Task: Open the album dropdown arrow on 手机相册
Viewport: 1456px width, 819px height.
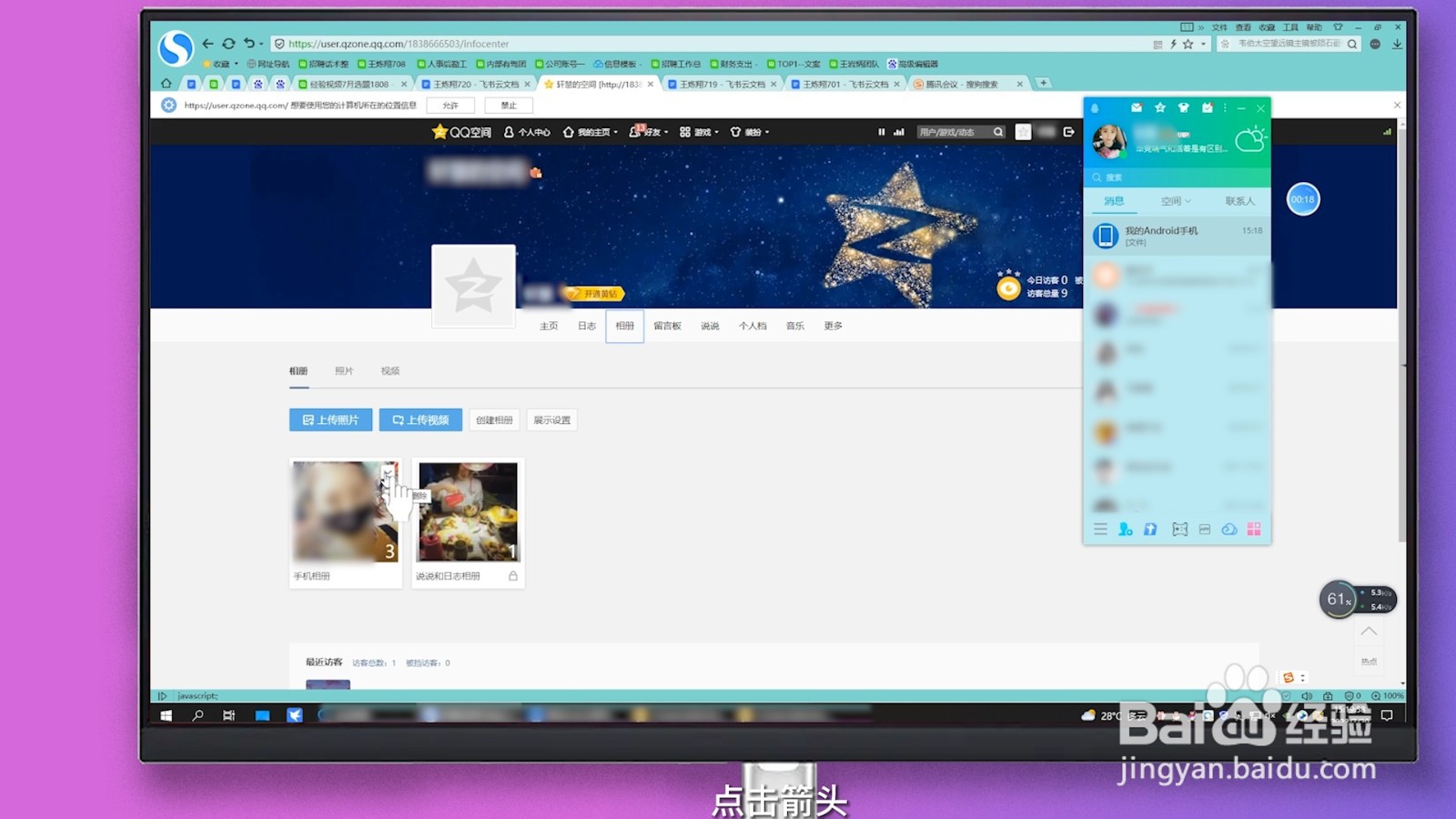Action: [389, 470]
